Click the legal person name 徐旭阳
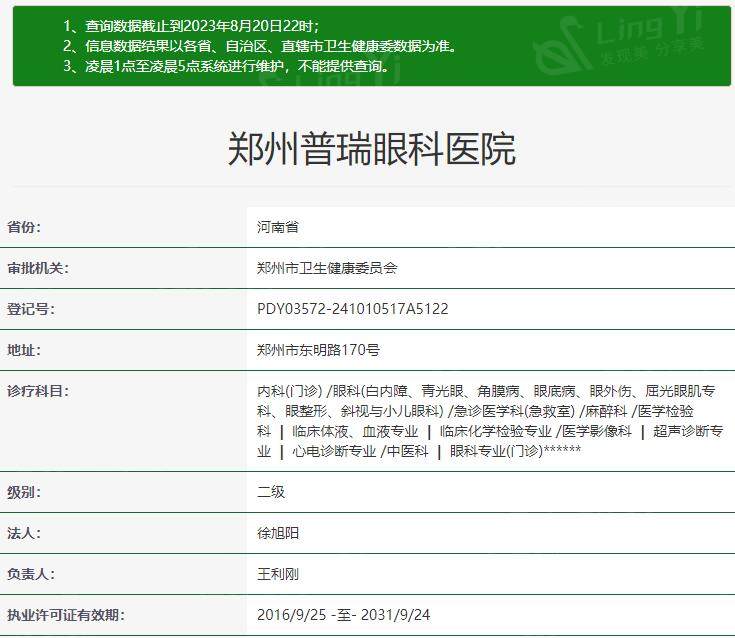The image size is (735, 638). pyautogui.click(x=278, y=533)
